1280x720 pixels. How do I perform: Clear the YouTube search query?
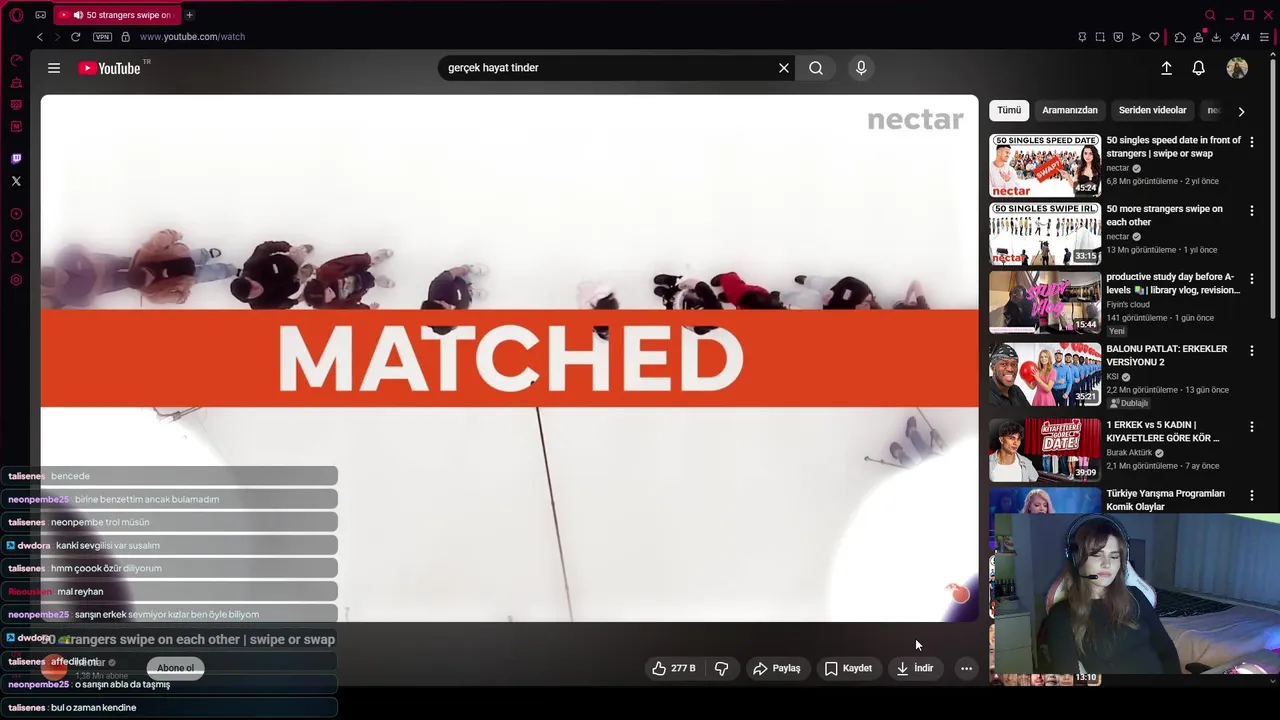(784, 68)
